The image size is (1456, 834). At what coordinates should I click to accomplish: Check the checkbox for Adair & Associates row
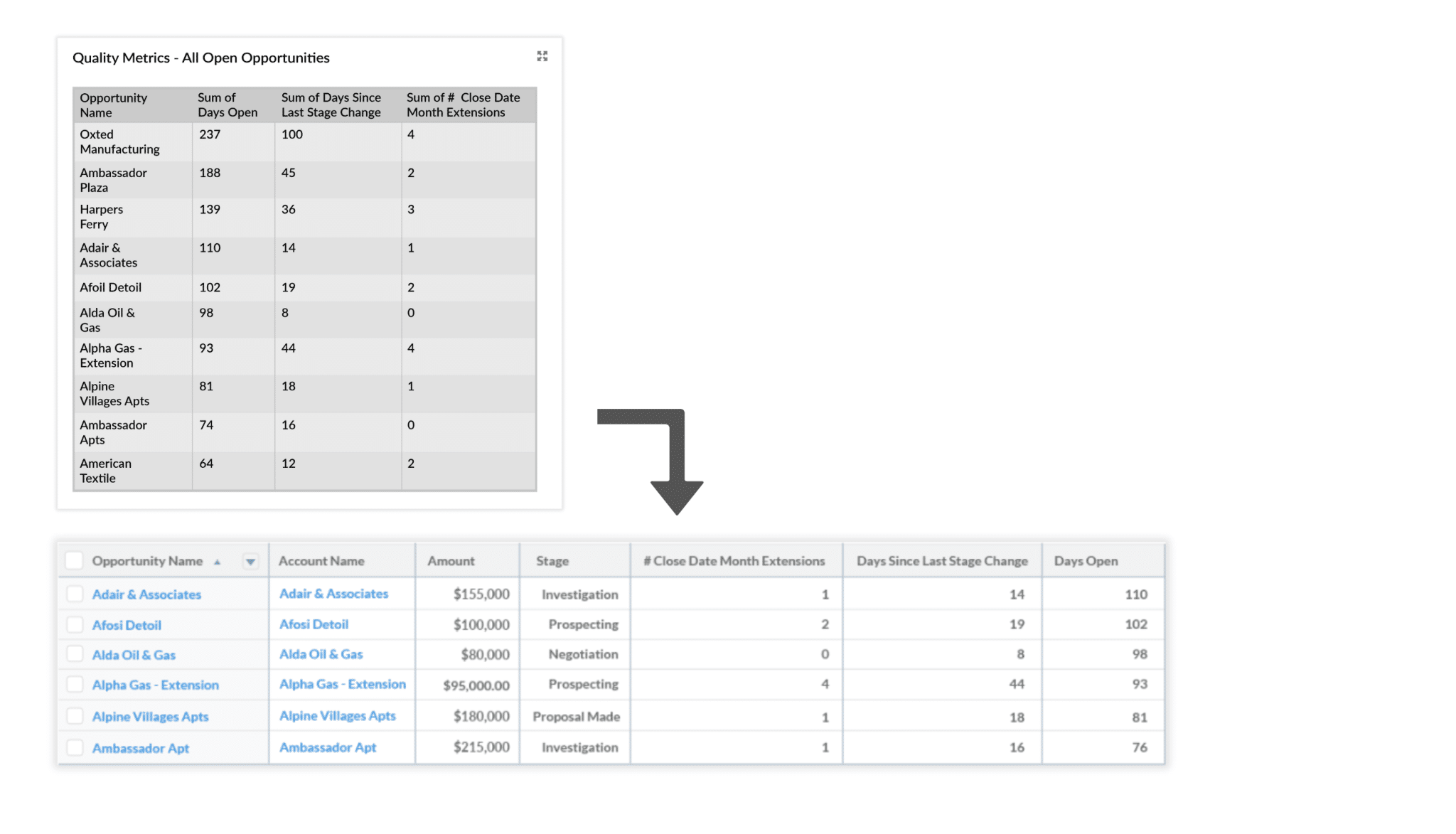pyautogui.click(x=75, y=594)
